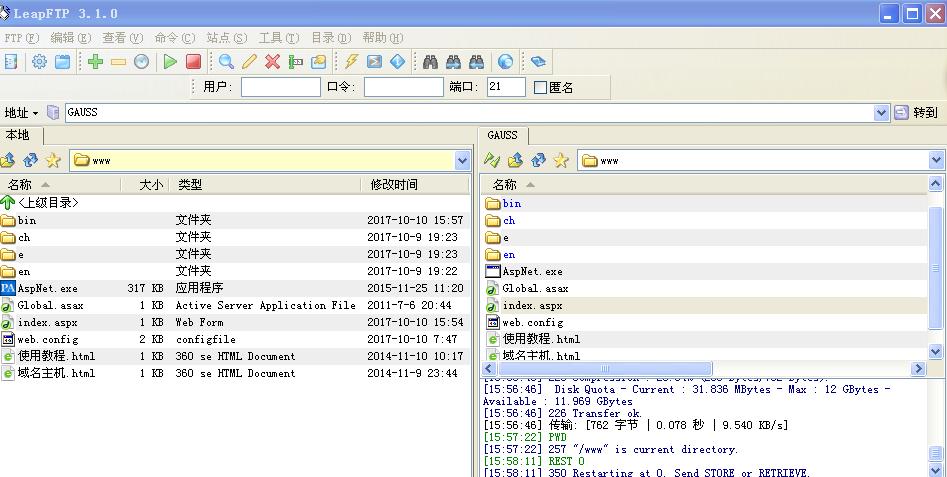Open the 查看(V) menu

123,38
